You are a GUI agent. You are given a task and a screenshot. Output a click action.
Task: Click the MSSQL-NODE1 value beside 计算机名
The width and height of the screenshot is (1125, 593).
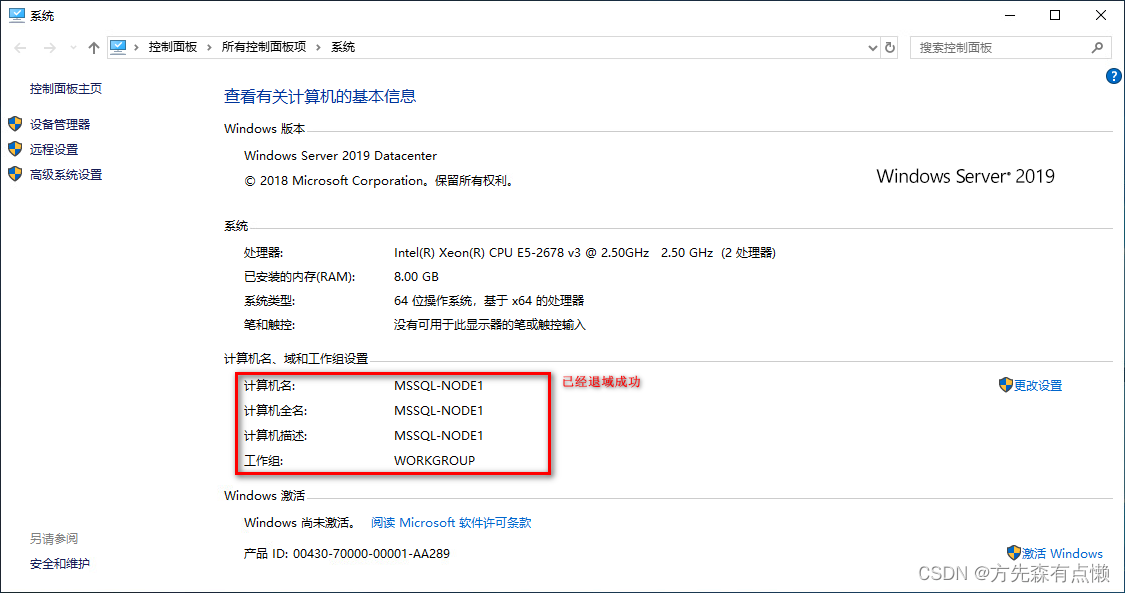438,386
